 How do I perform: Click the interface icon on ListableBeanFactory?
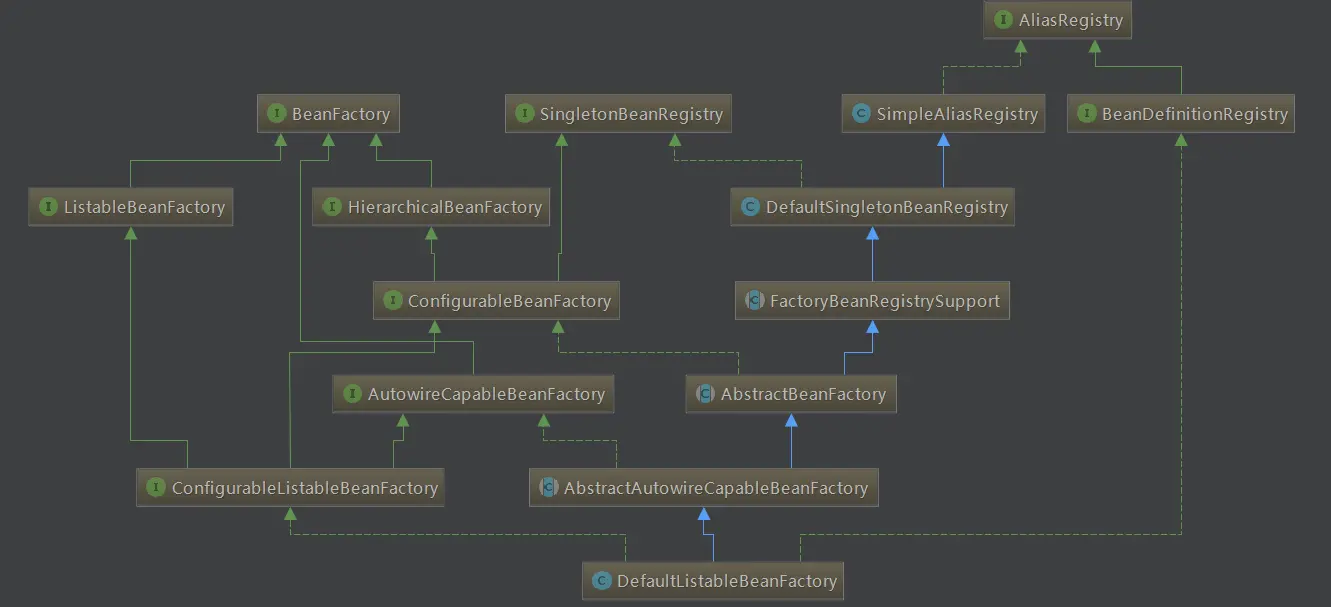(x=47, y=208)
